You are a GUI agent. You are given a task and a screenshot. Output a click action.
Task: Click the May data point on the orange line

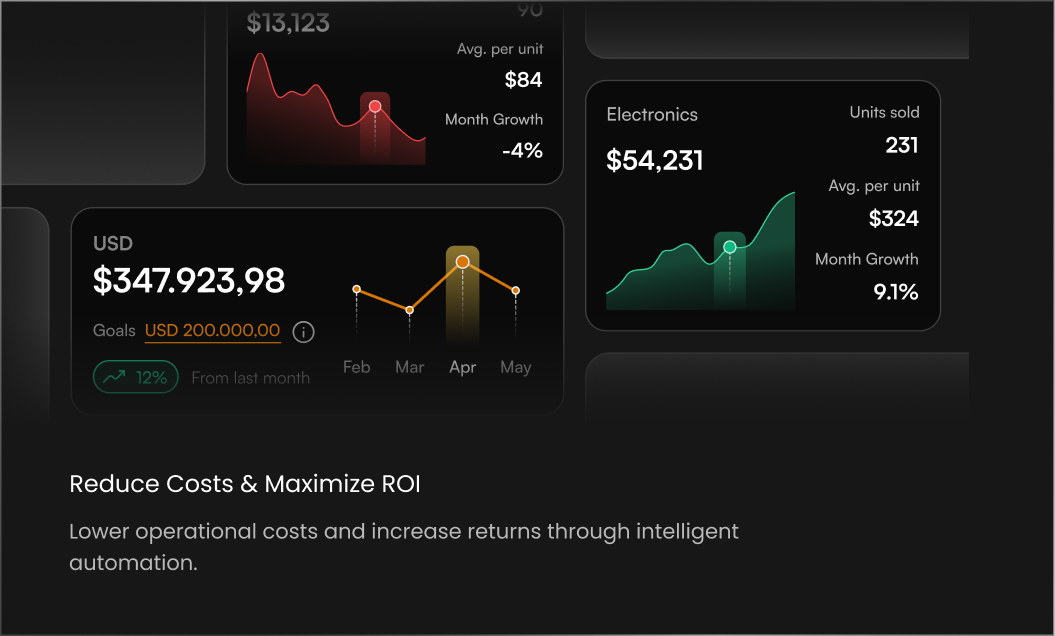tap(515, 291)
